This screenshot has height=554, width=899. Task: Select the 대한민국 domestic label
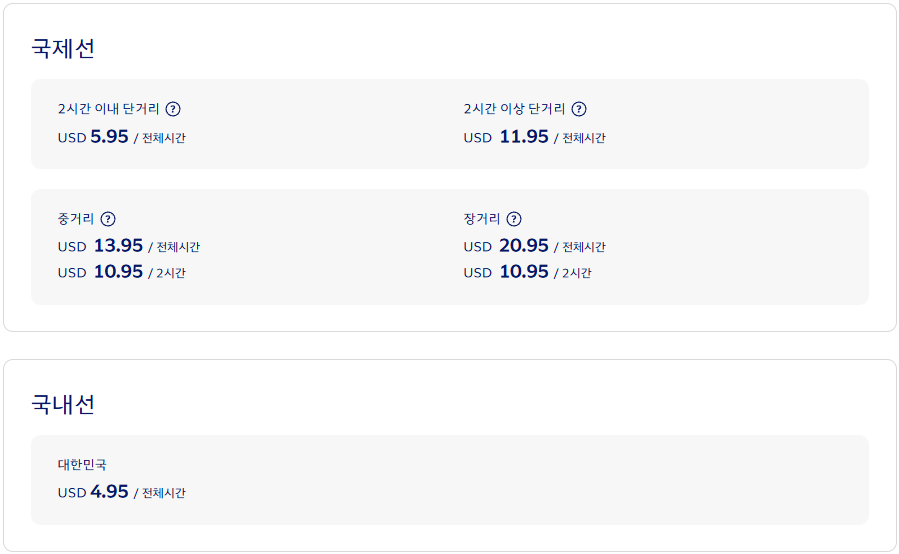pyautogui.click(x=82, y=465)
